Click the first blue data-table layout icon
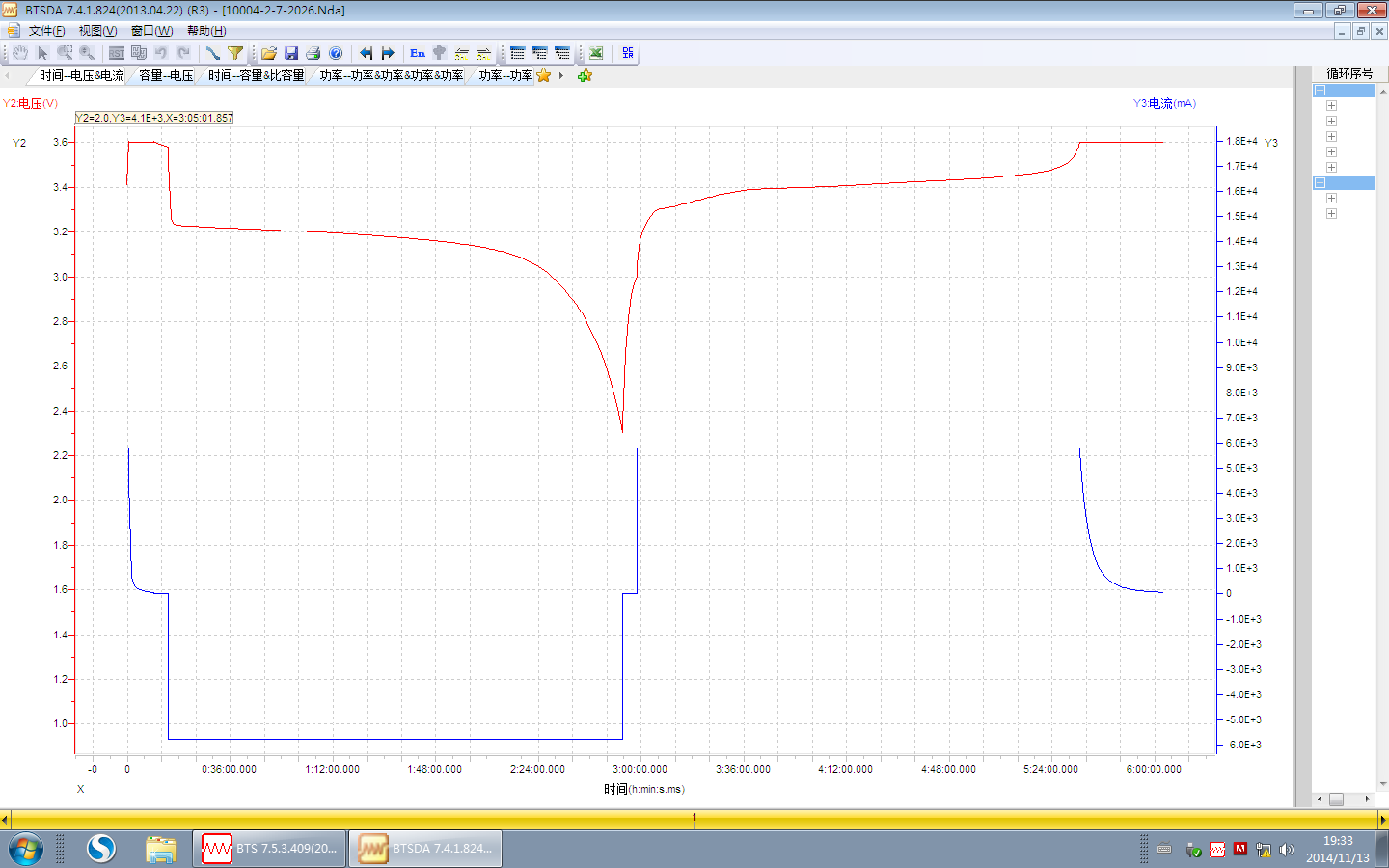The image size is (1389, 868). pyautogui.click(x=518, y=53)
